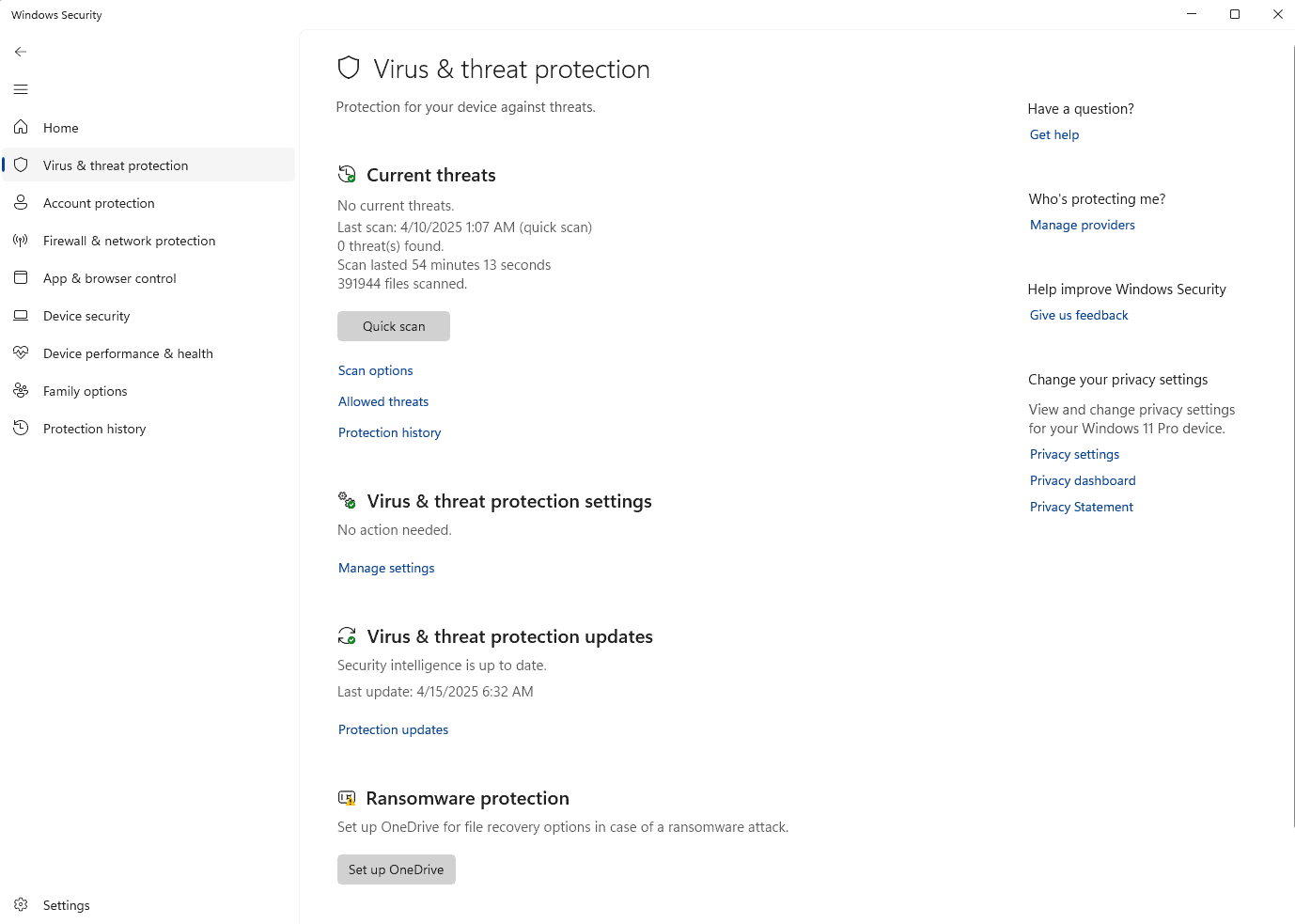The image size is (1295, 924).
Task: Click the App & browser control icon
Action: pos(21,277)
